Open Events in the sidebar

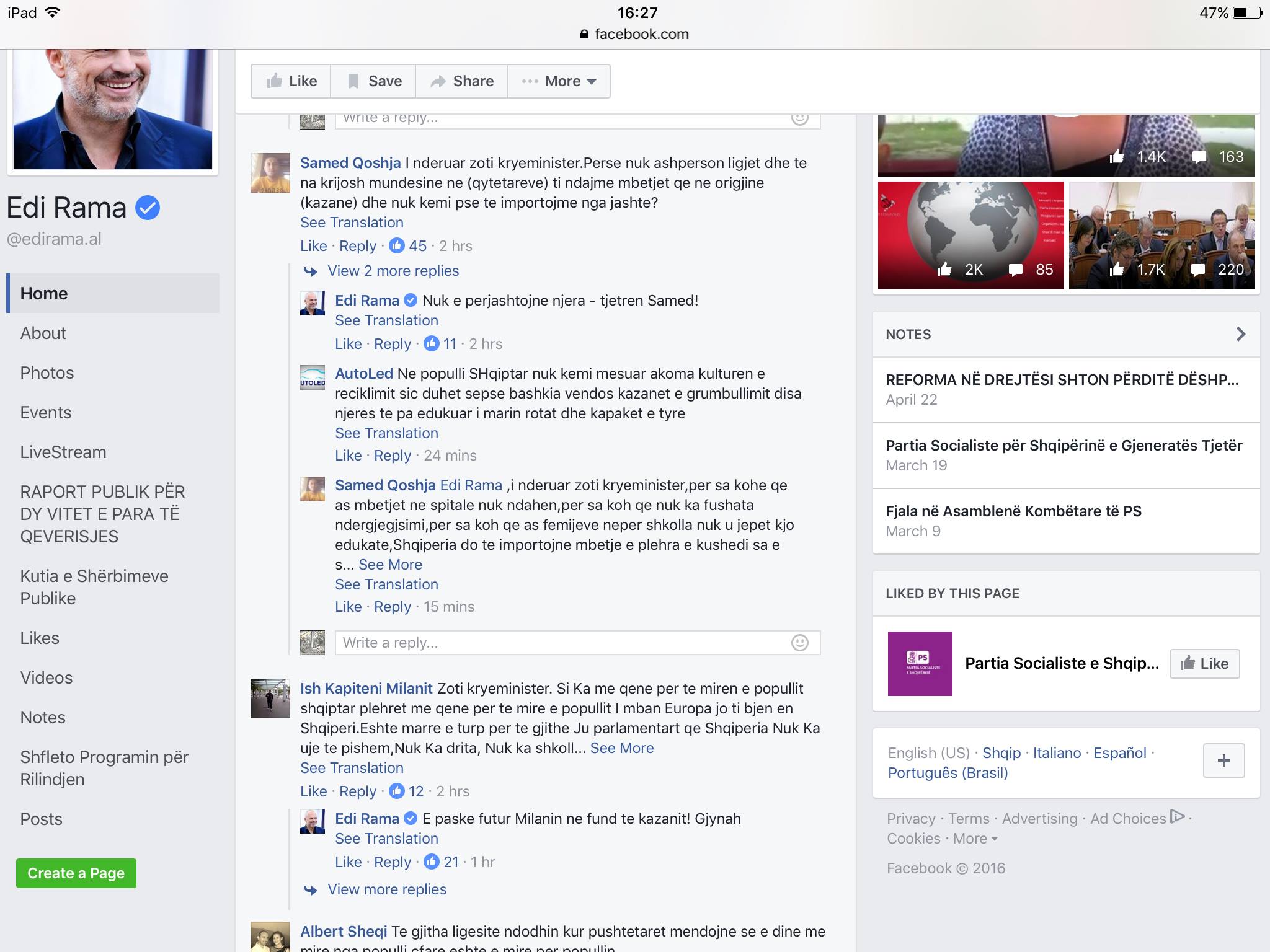pos(45,412)
